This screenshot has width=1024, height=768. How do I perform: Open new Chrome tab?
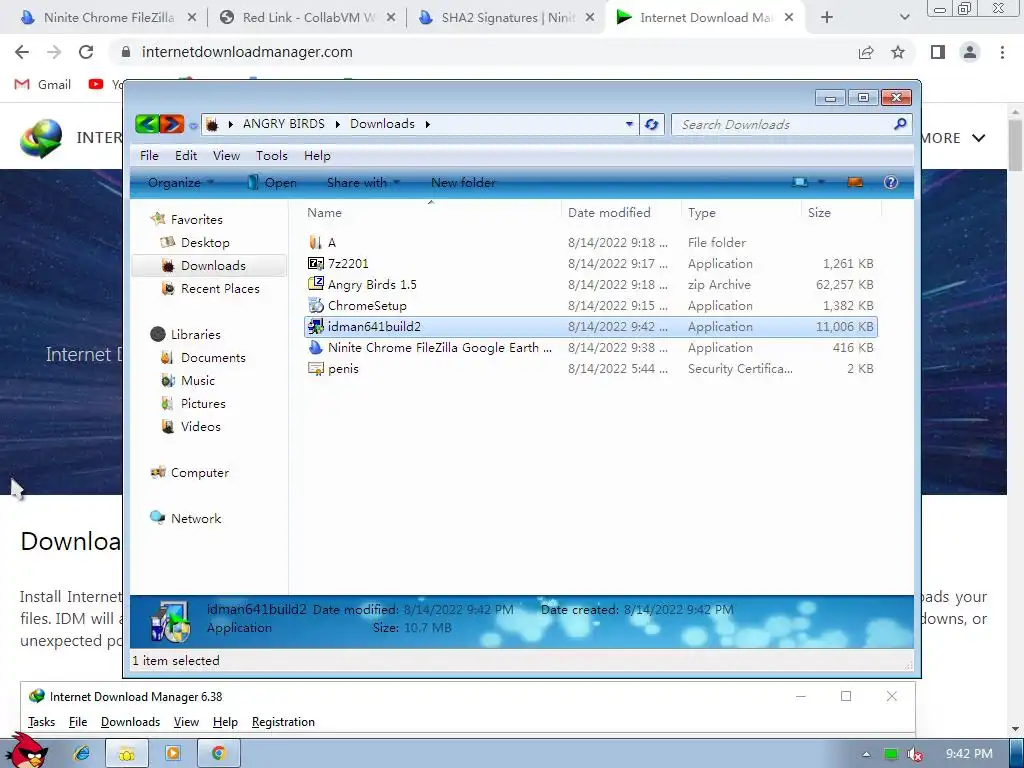(827, 18)
